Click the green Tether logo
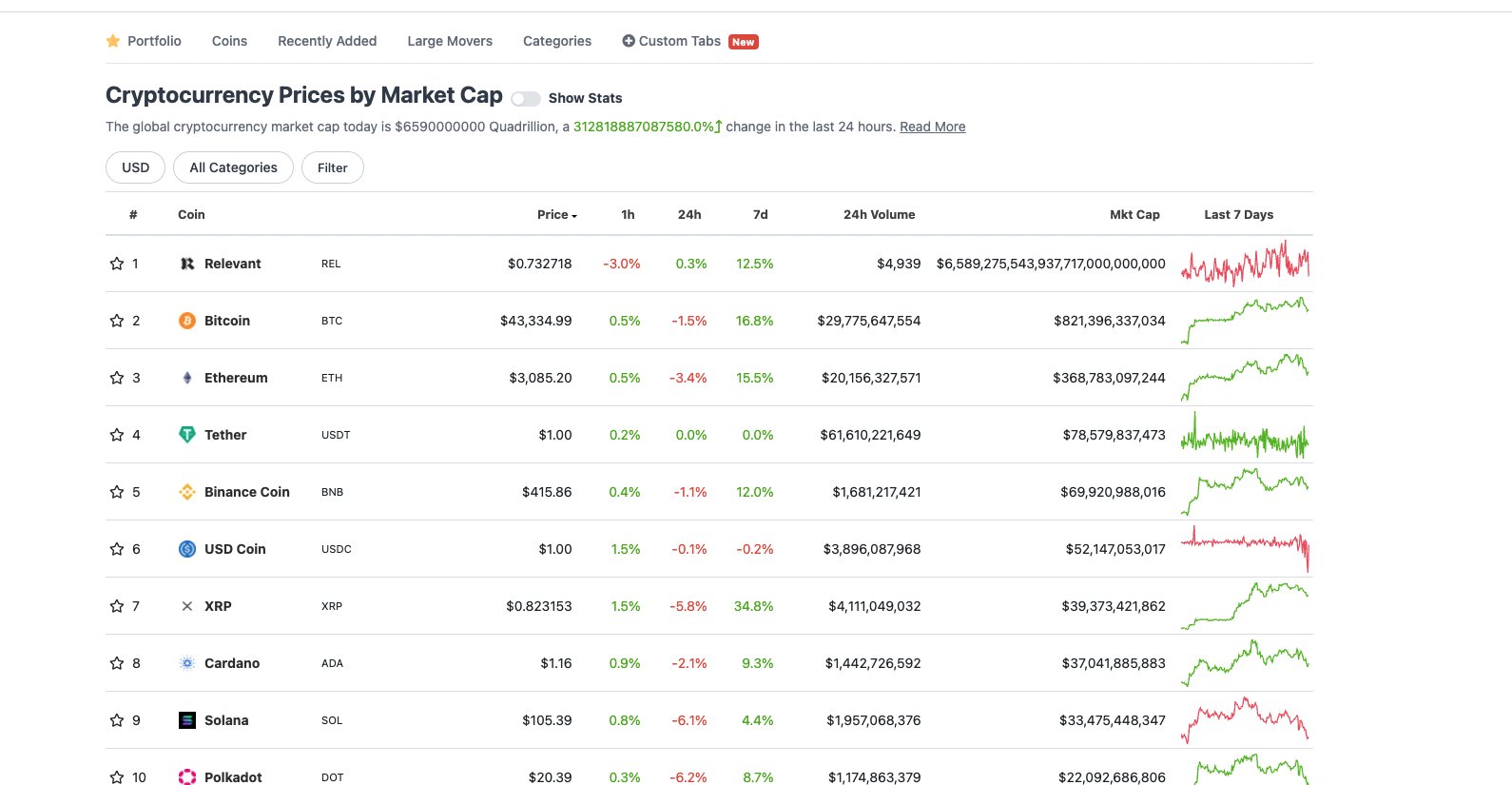Image resolution: width=1512 pixels, height=785 pixels. pos(187,435)
